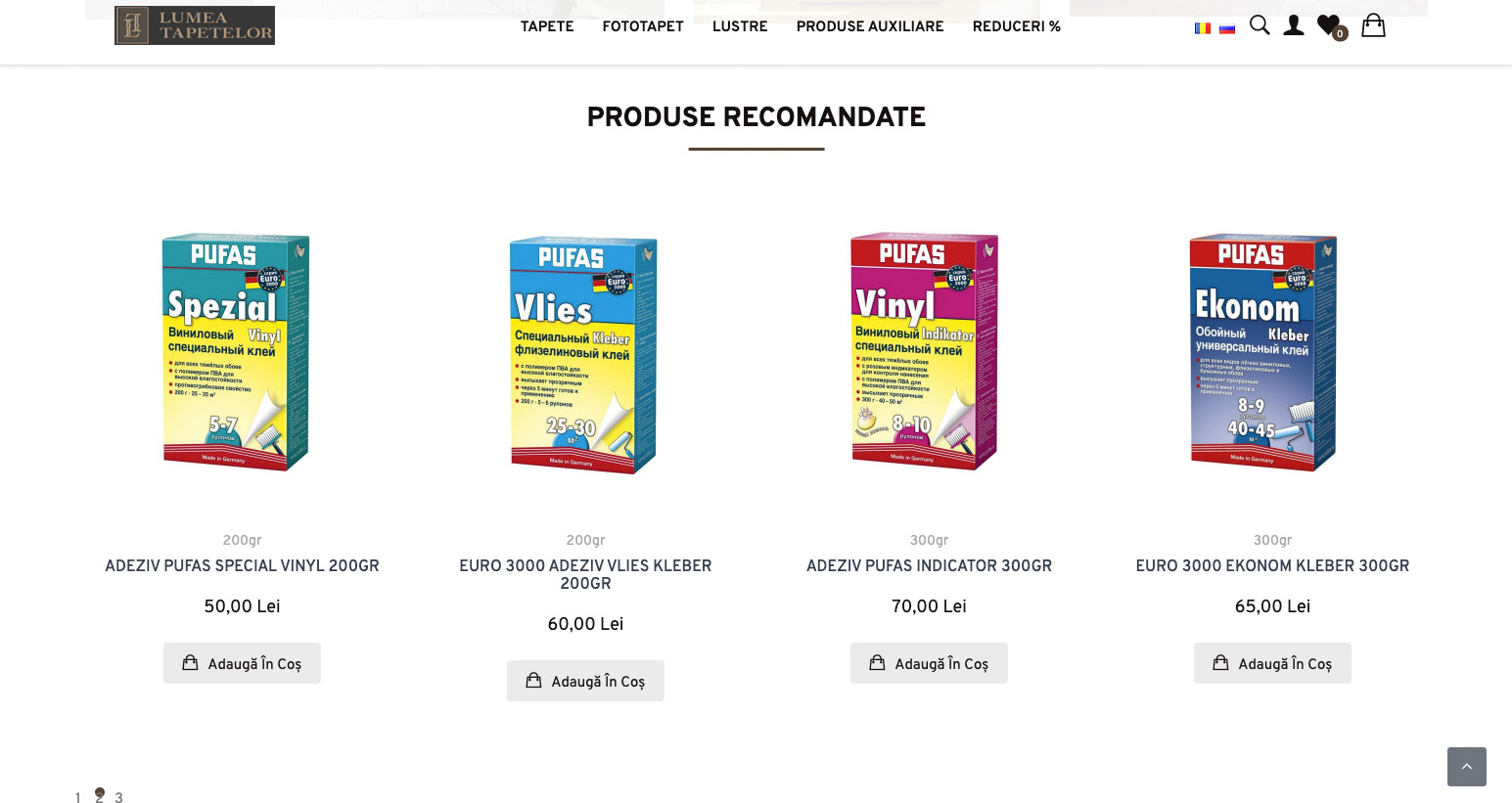Go to carousel page 3

click(118, 797)
